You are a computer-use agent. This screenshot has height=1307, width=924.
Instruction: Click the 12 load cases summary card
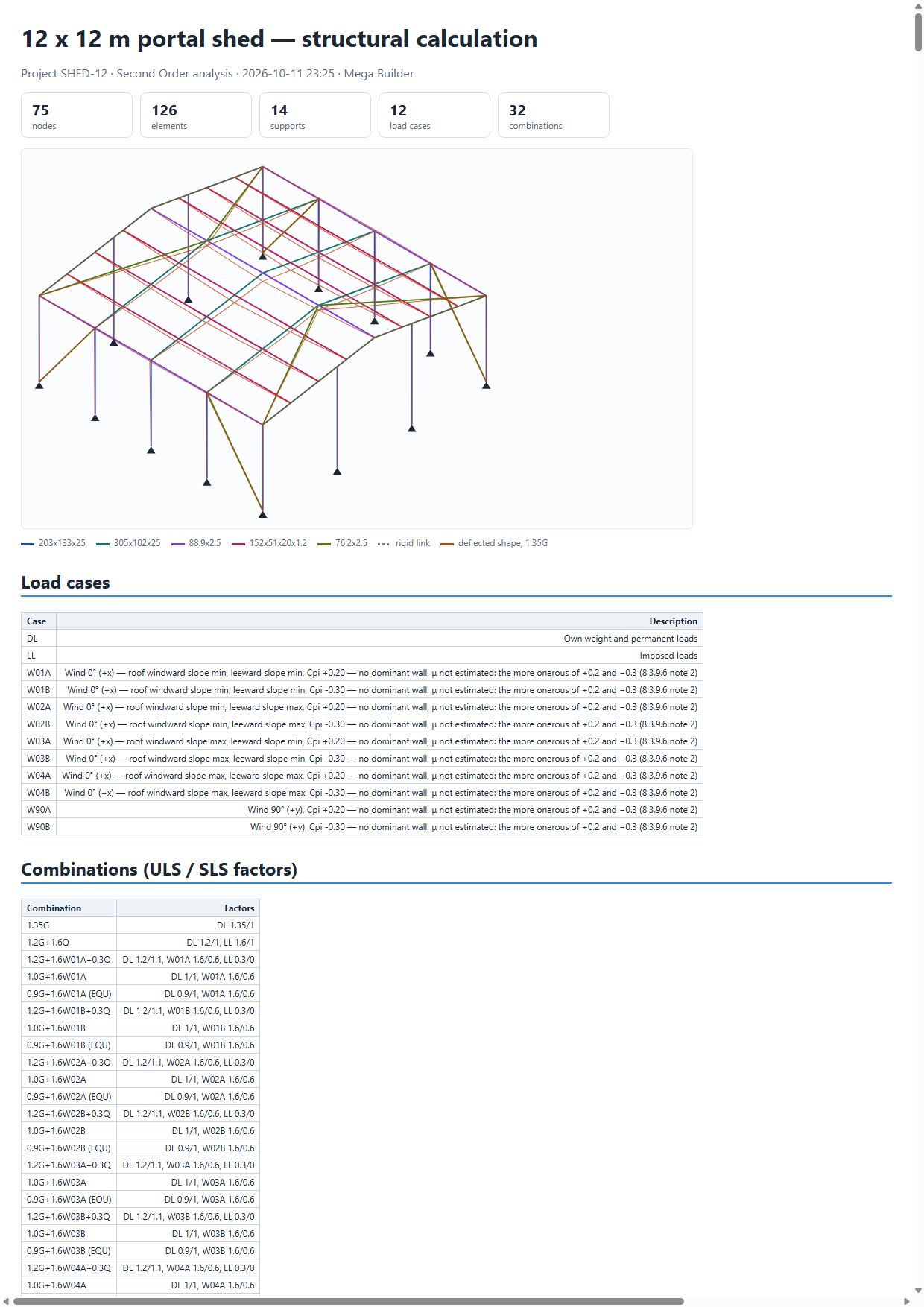[434, 115]
